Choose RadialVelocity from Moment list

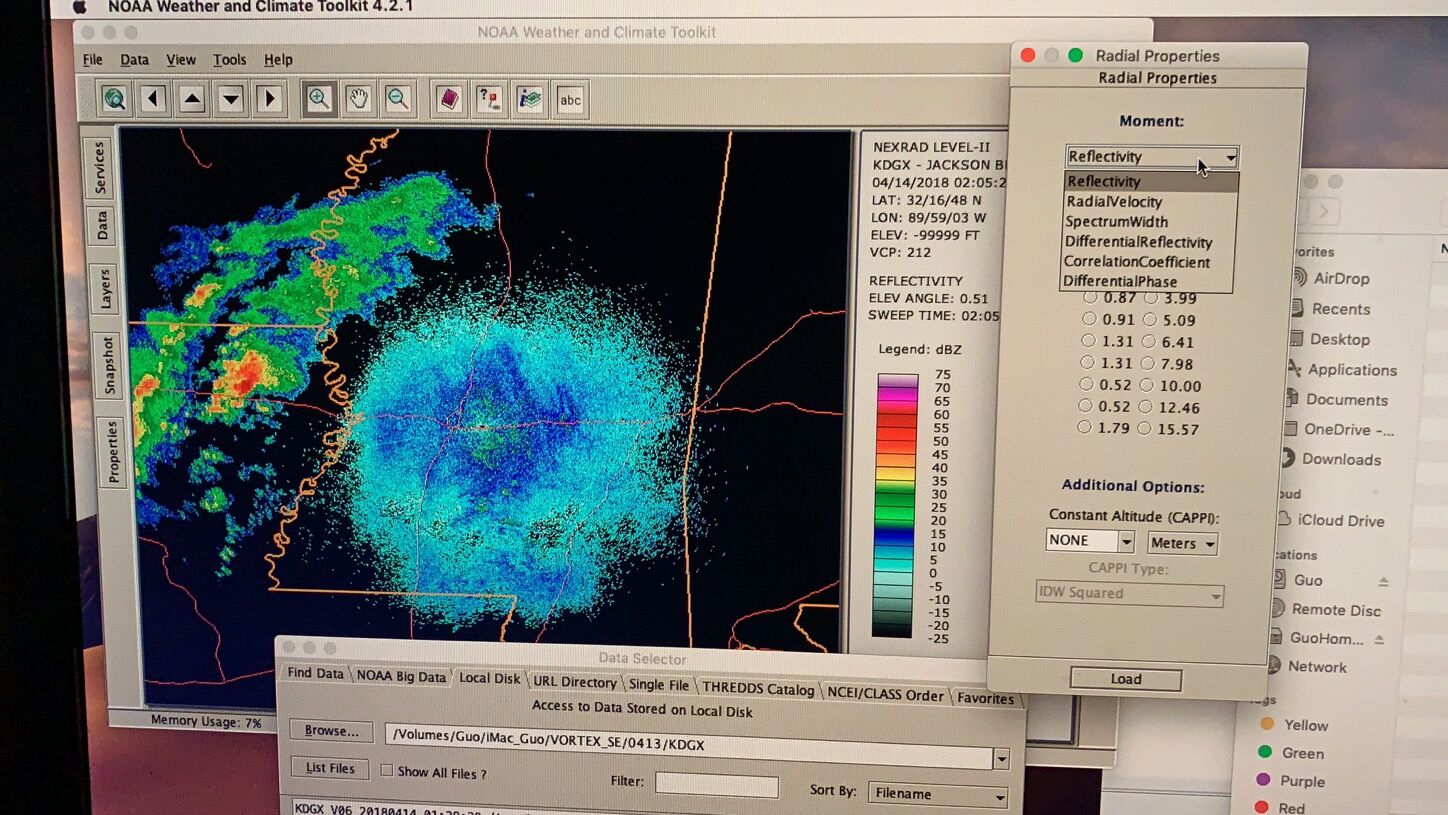1114,202
